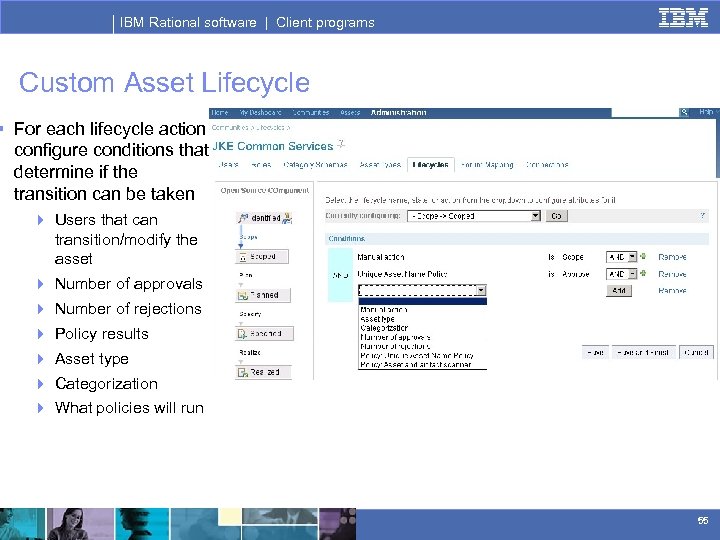Open the AND dropdown on the Manual action row
Screen dimensions: 720x540
(621, 257)
